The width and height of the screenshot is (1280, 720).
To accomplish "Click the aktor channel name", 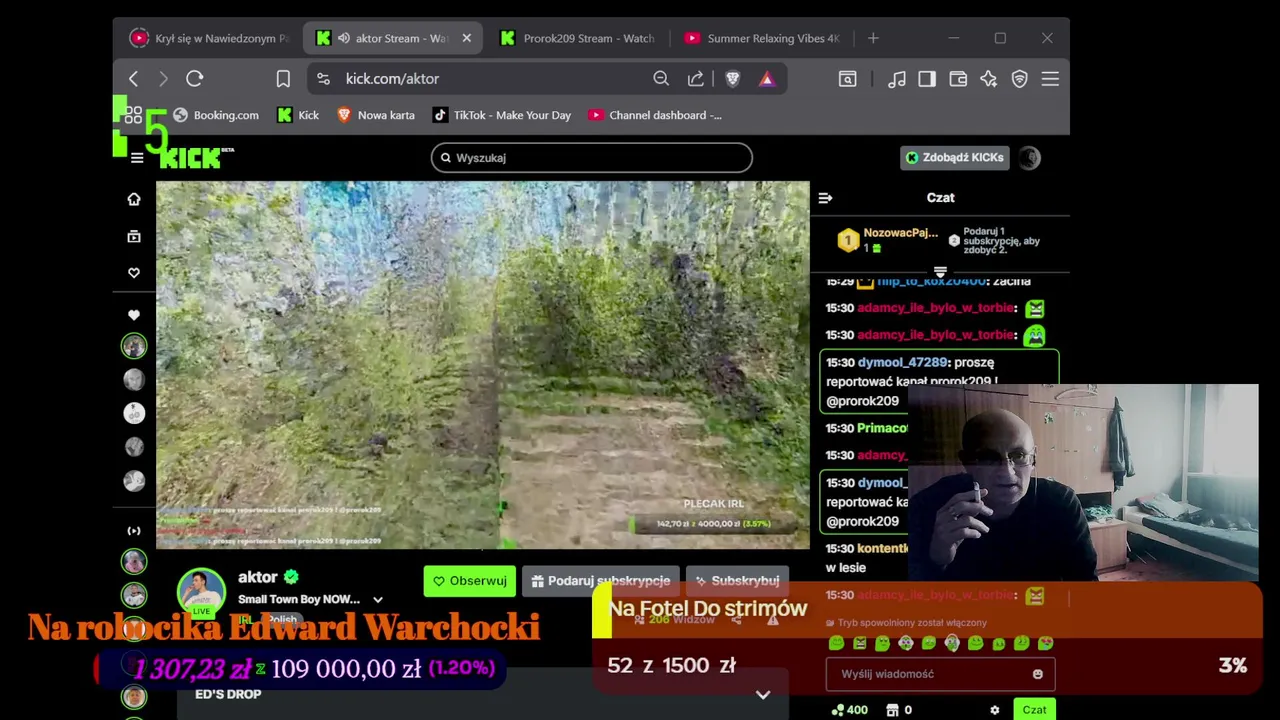I will point(257,577).
